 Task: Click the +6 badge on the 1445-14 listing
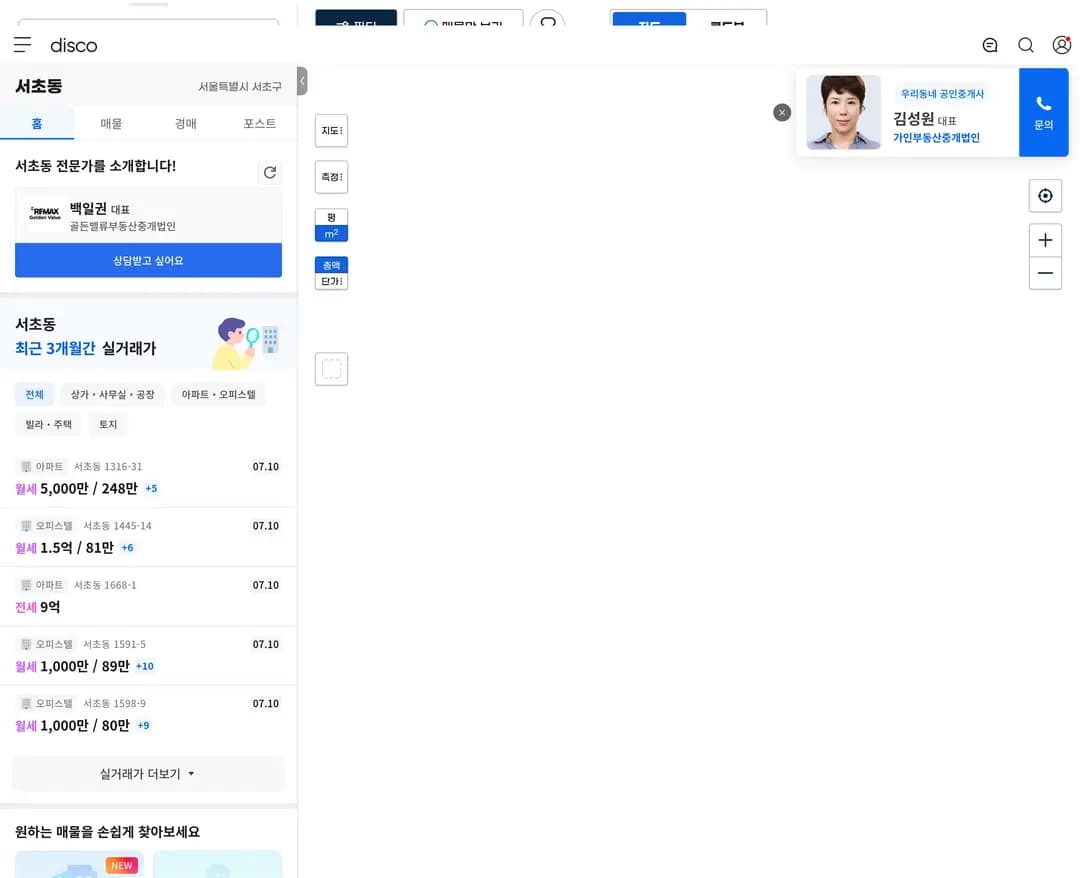[127, 547]
